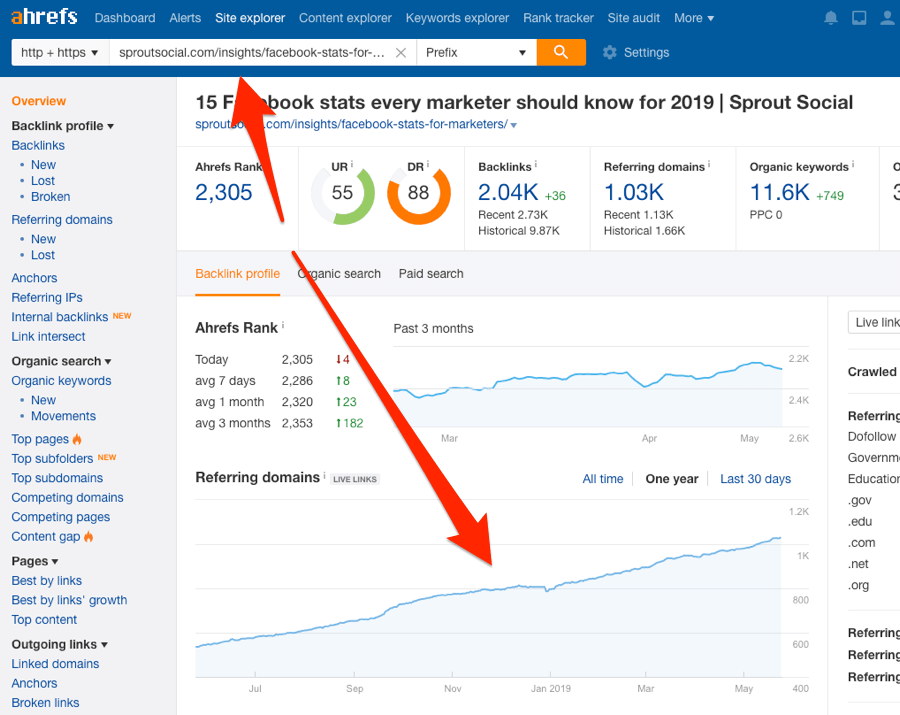The height and width of the screenshot is (715, 900).
Task: Show Last 30 days of referring domains
Action: tap(755, 479)
